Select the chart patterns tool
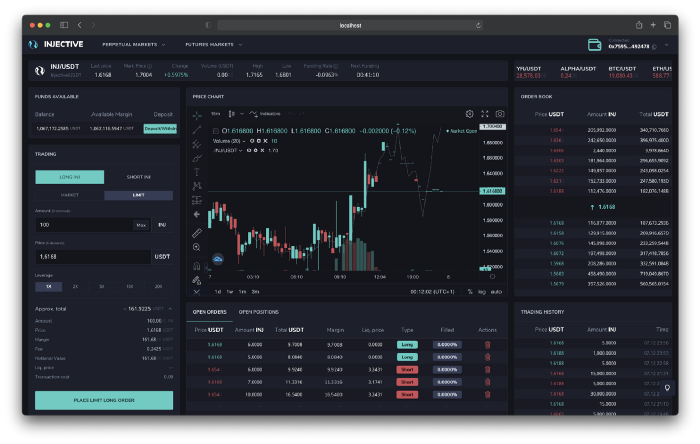700x444 pixels. [x=196, y=186]
